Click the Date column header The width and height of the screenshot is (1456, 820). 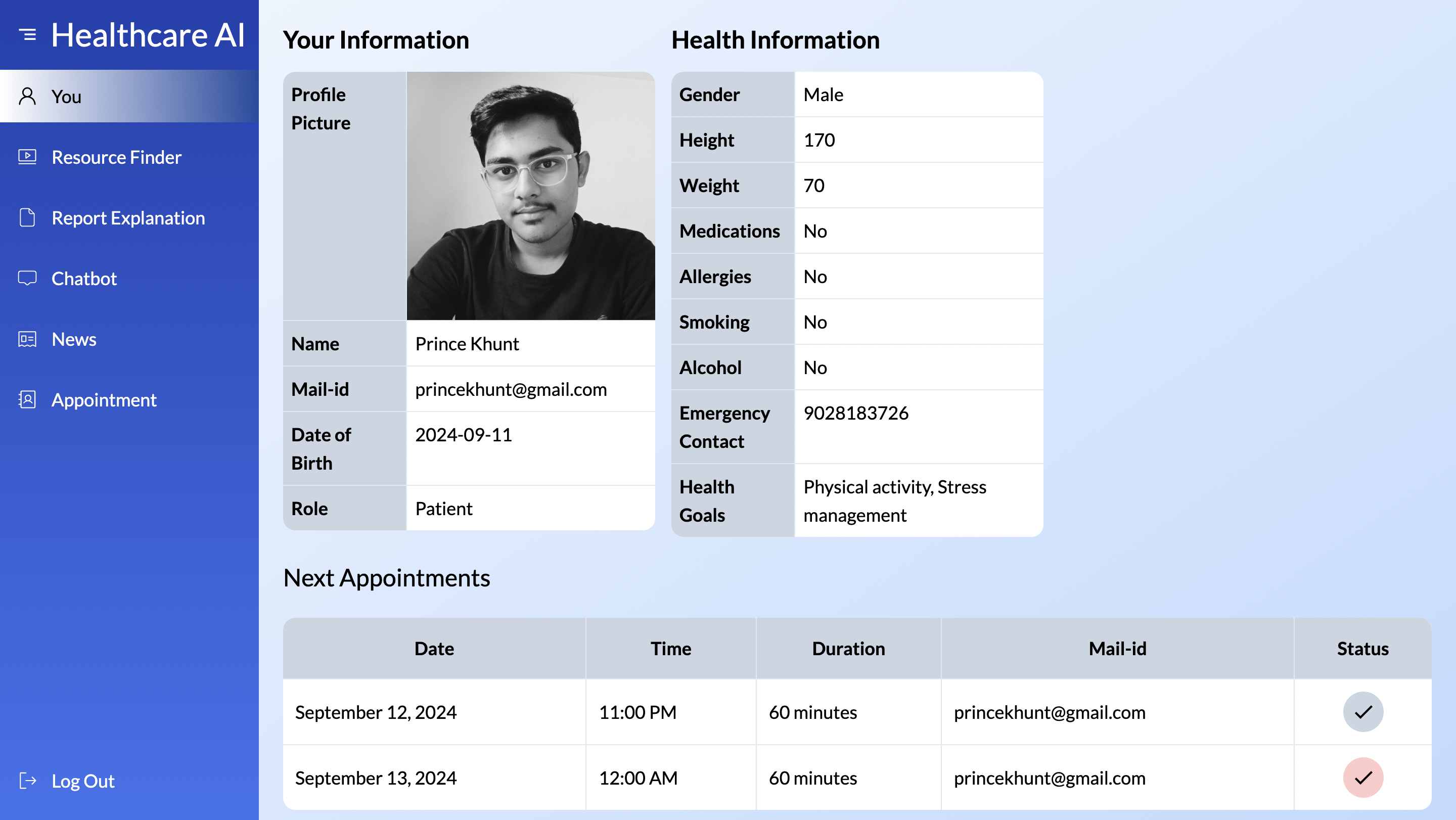tap(434, 648)
